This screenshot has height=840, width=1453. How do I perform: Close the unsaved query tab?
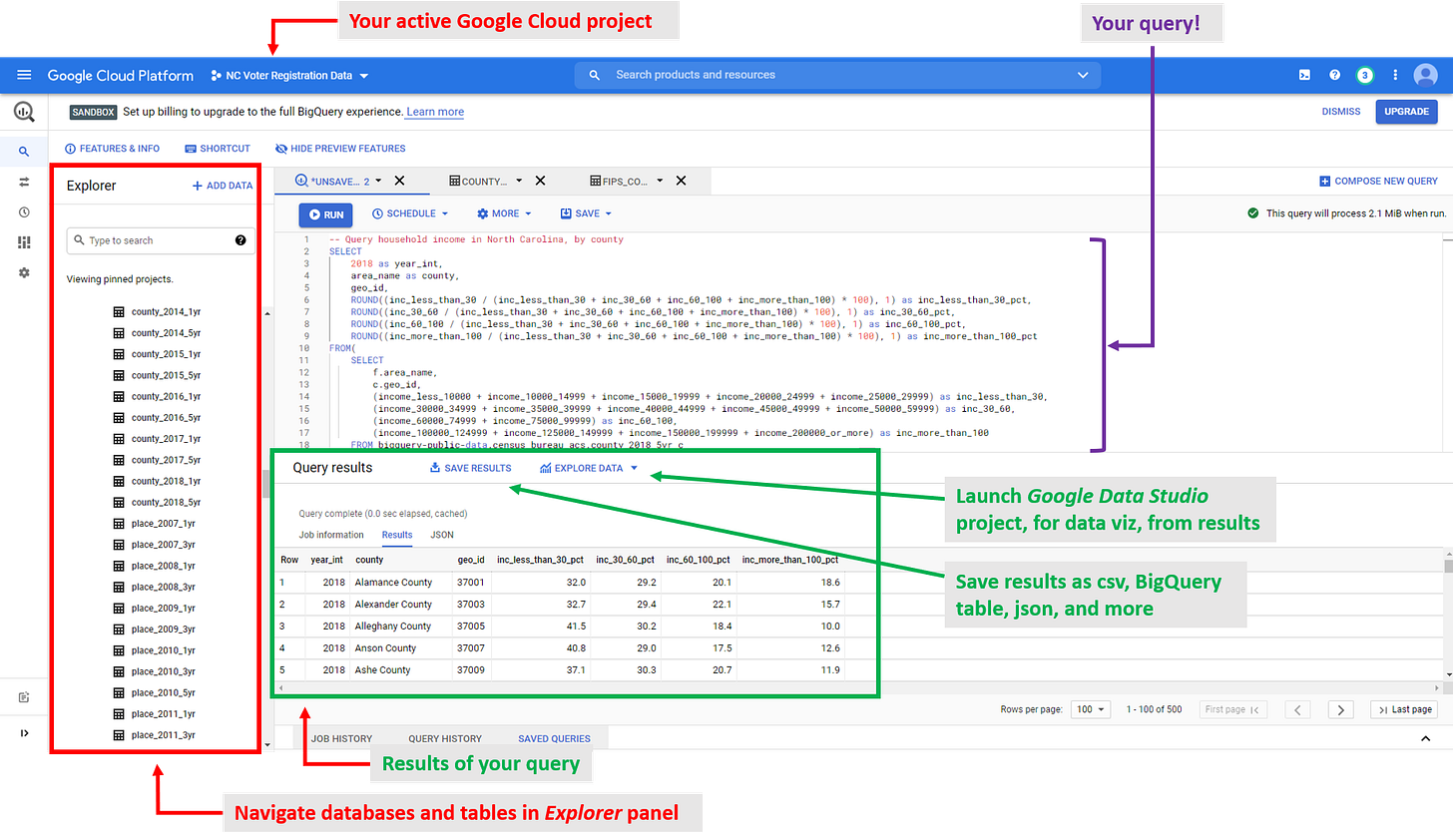point(399,182)
